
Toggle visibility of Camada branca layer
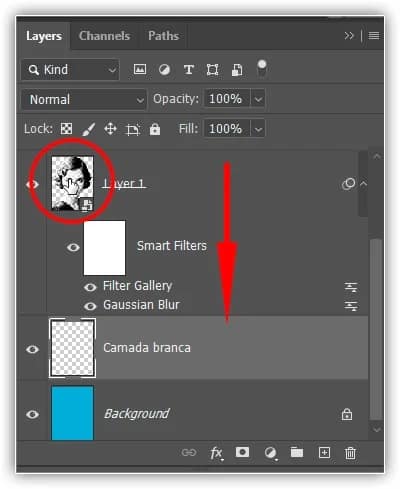click(x=32, y=349)
